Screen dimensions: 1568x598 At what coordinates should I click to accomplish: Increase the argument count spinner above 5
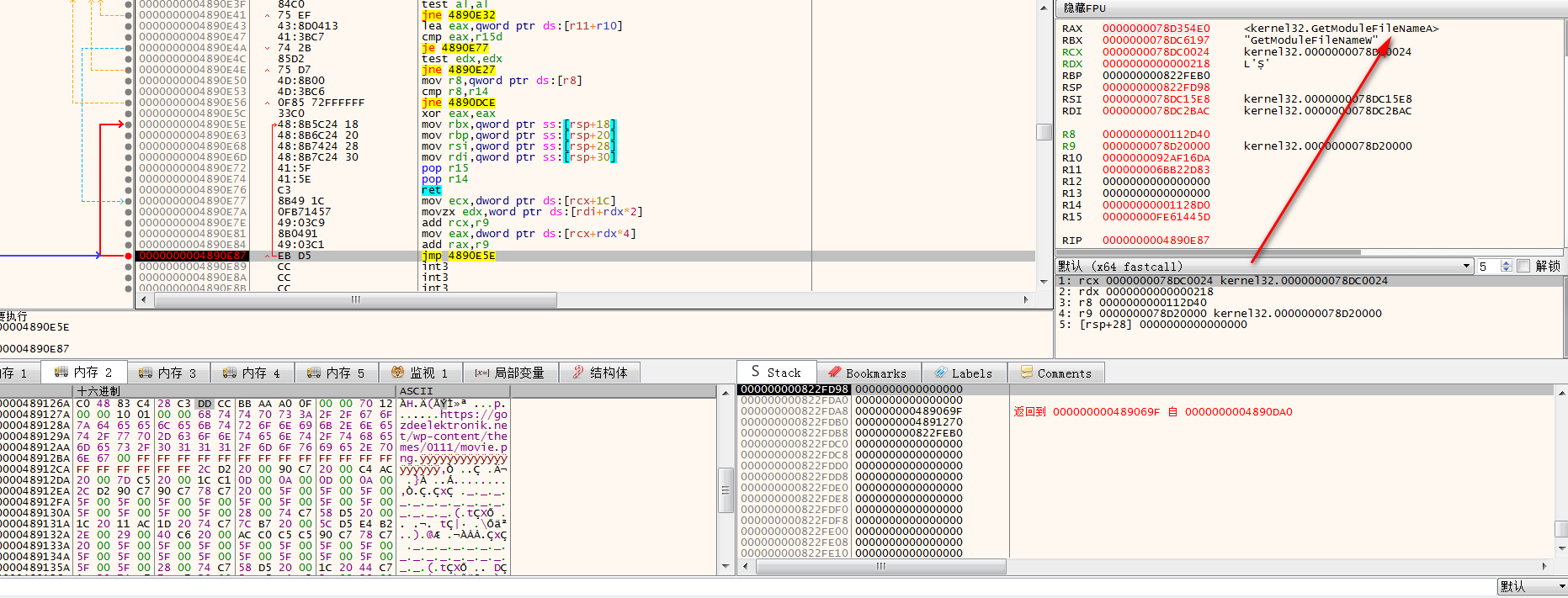[1507, 263]
